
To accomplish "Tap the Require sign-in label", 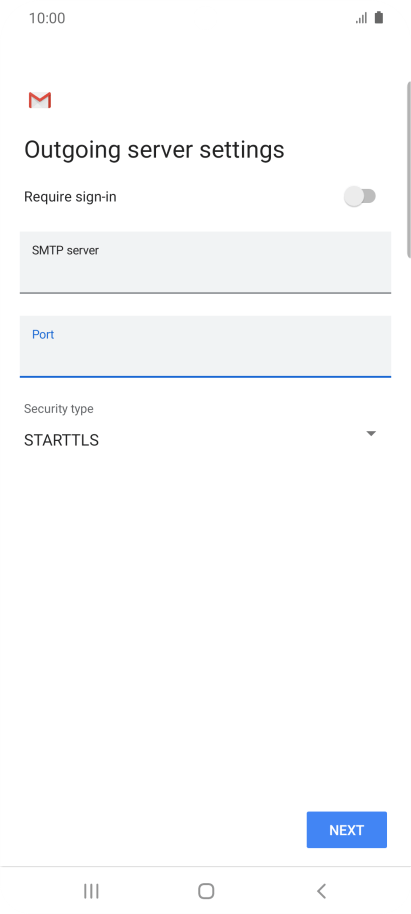I will tap(70, 197).
